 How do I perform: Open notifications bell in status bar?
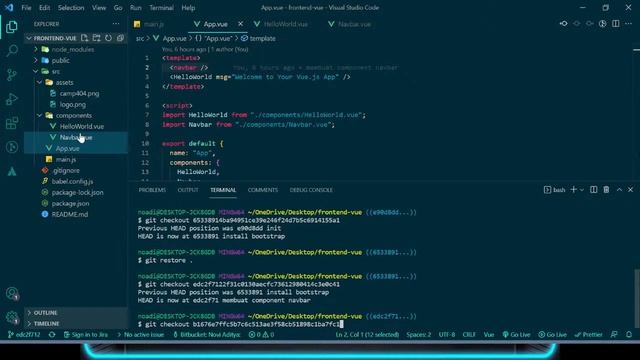629,335
